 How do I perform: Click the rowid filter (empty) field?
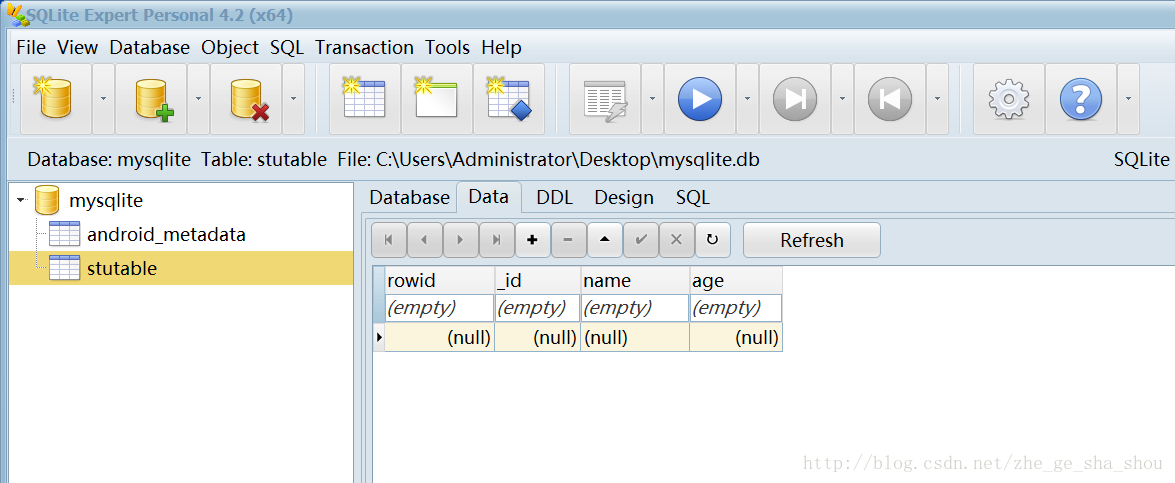(x=439, y=308)
